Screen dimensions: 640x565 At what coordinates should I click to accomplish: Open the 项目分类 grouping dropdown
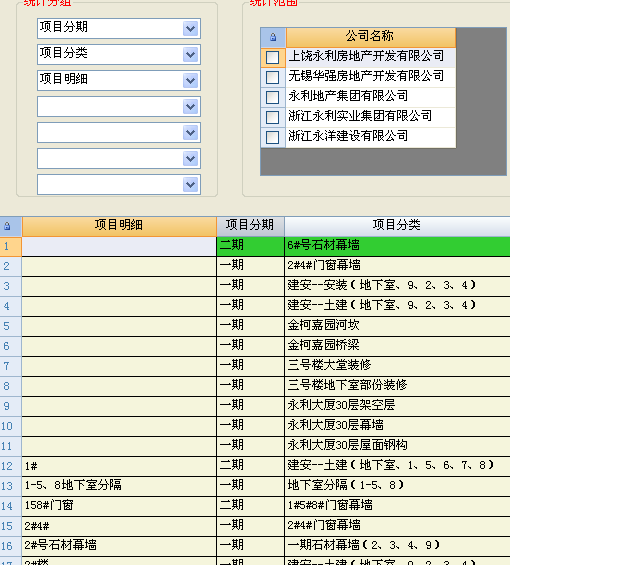pos(191,55)
